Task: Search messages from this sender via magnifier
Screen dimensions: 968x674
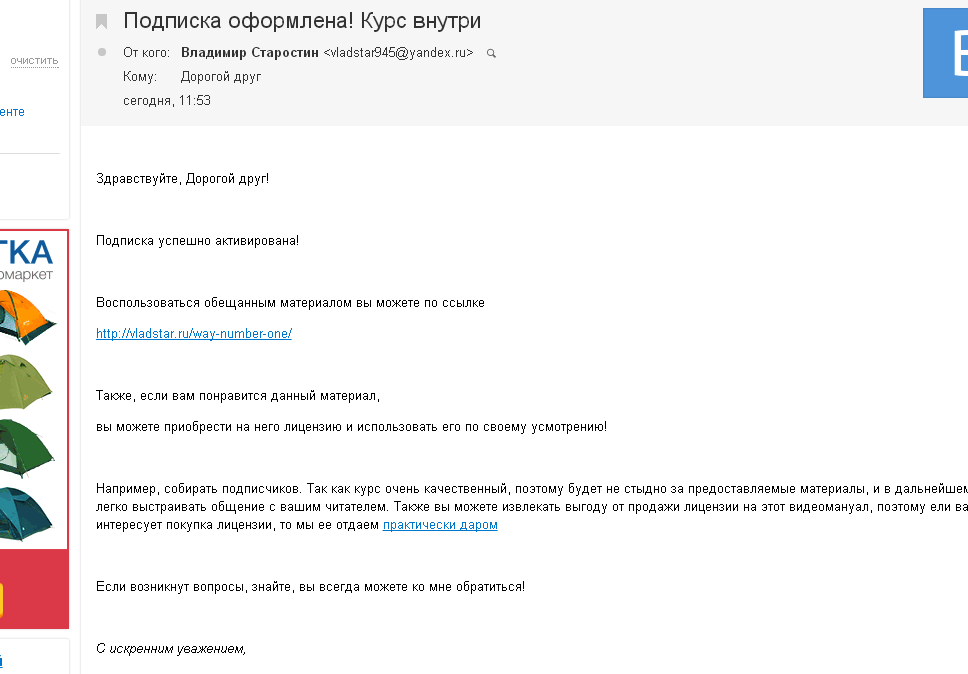Action: click(x=491, y=53)
